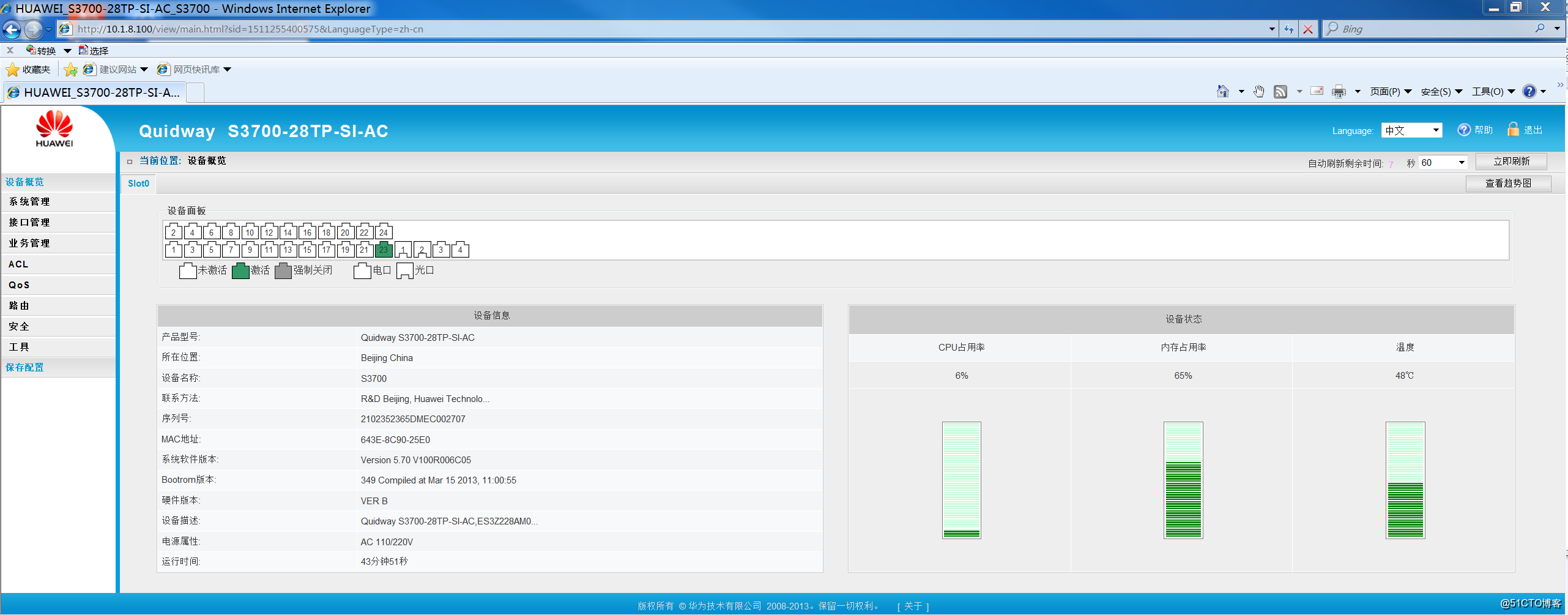The width and height of the screenshot is (1568, 615).
Task: Click the temperature bar gauge
Action: tap(1405, 480)
